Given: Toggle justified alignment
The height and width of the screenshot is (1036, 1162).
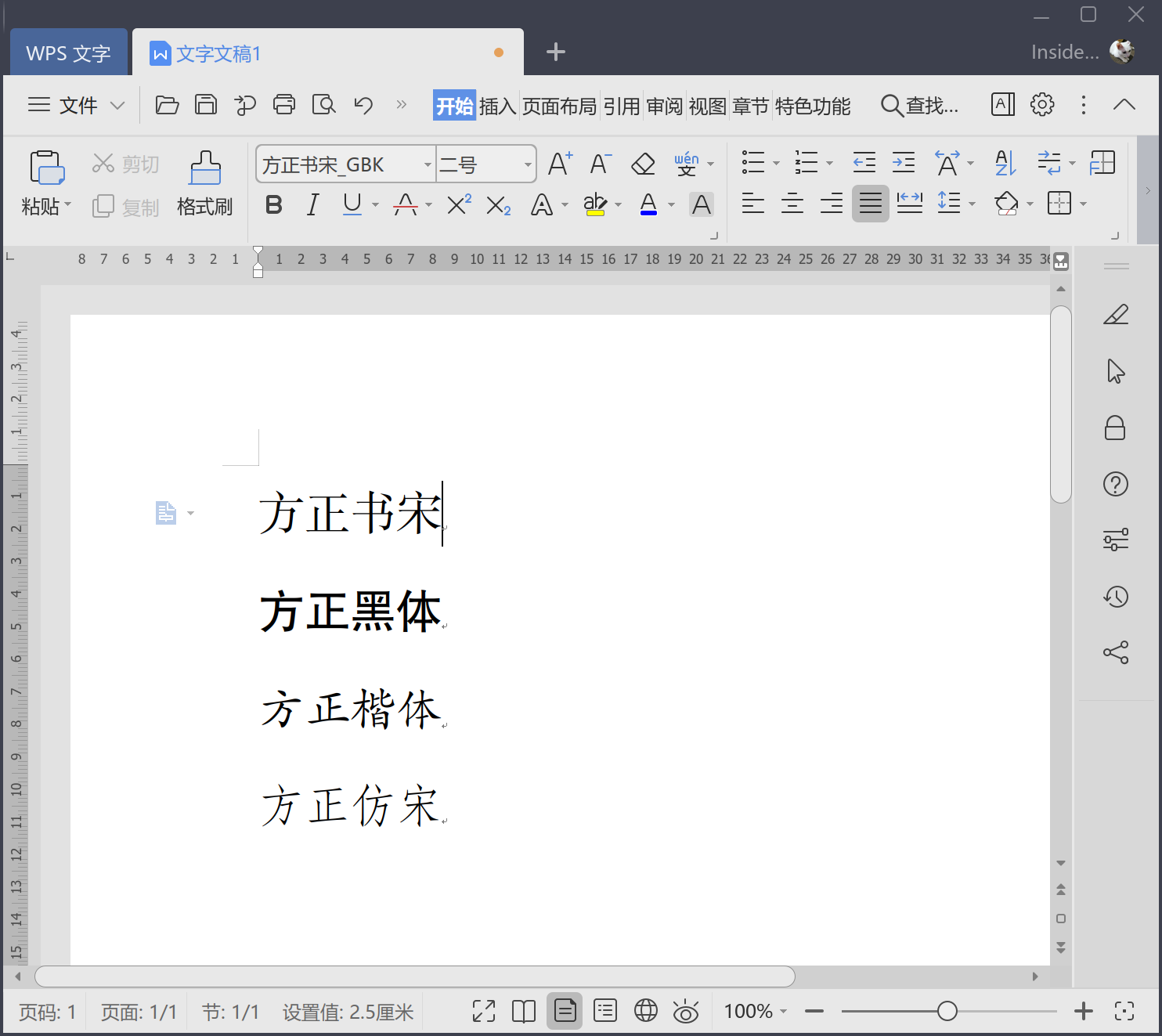Looking at the screenshot, I should 871,204.
